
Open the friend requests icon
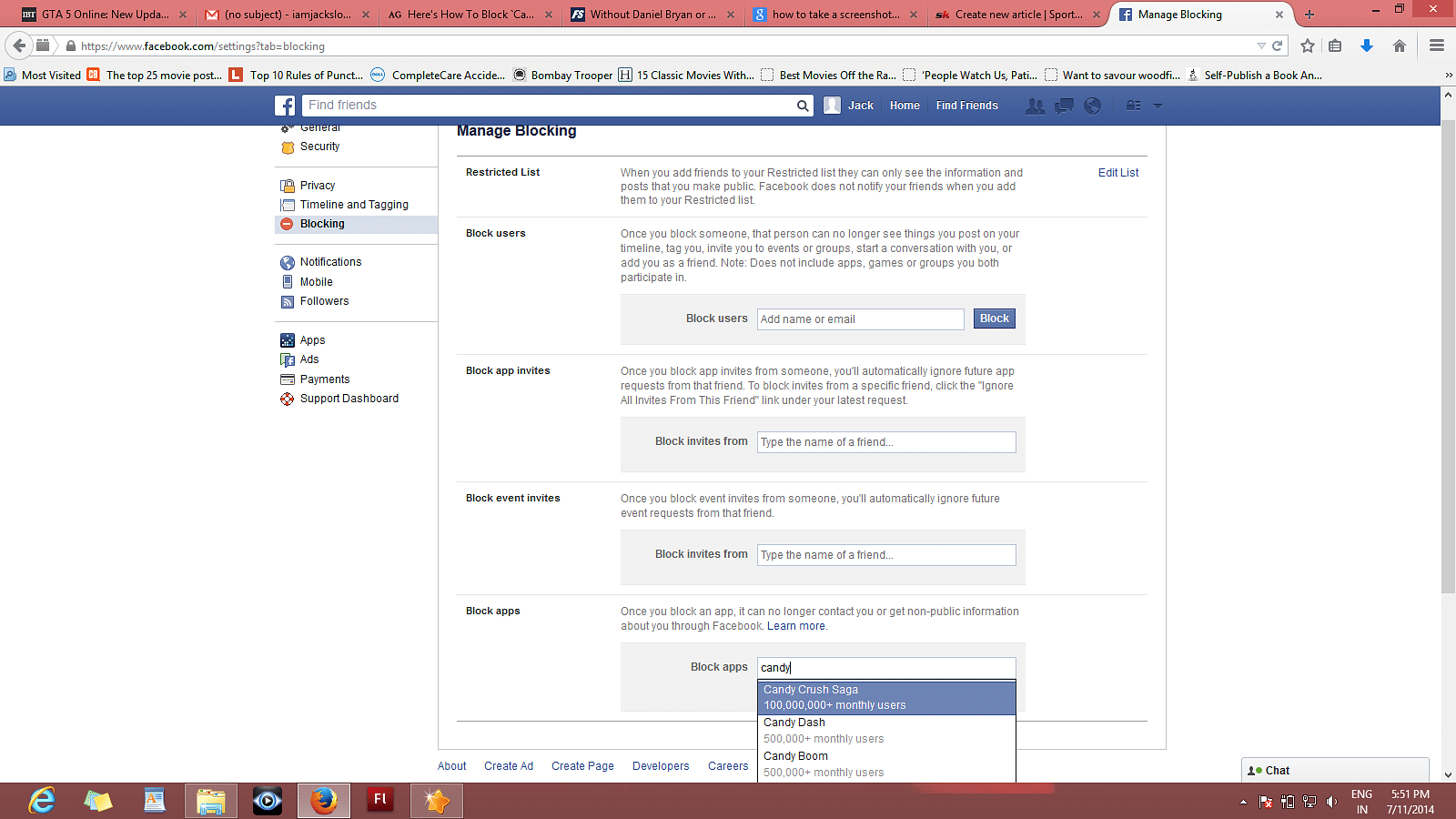(x=1035, y=106)
